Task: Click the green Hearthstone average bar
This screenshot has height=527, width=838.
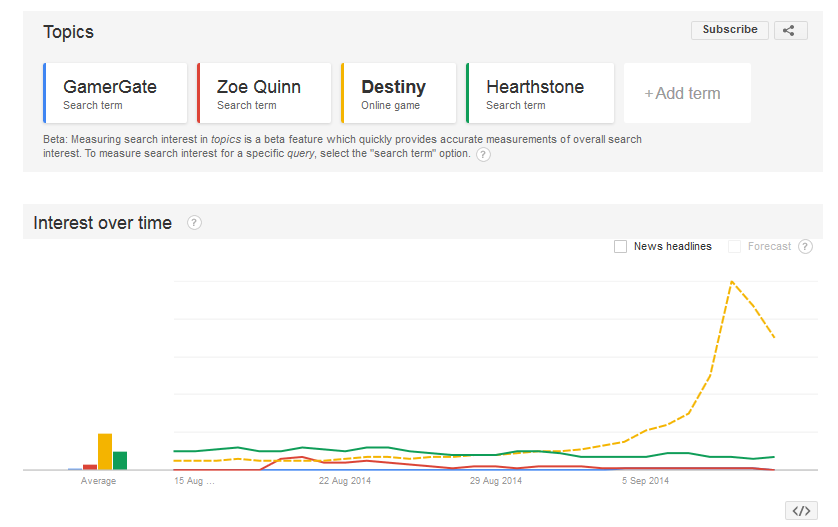Action: pos(120,460)
